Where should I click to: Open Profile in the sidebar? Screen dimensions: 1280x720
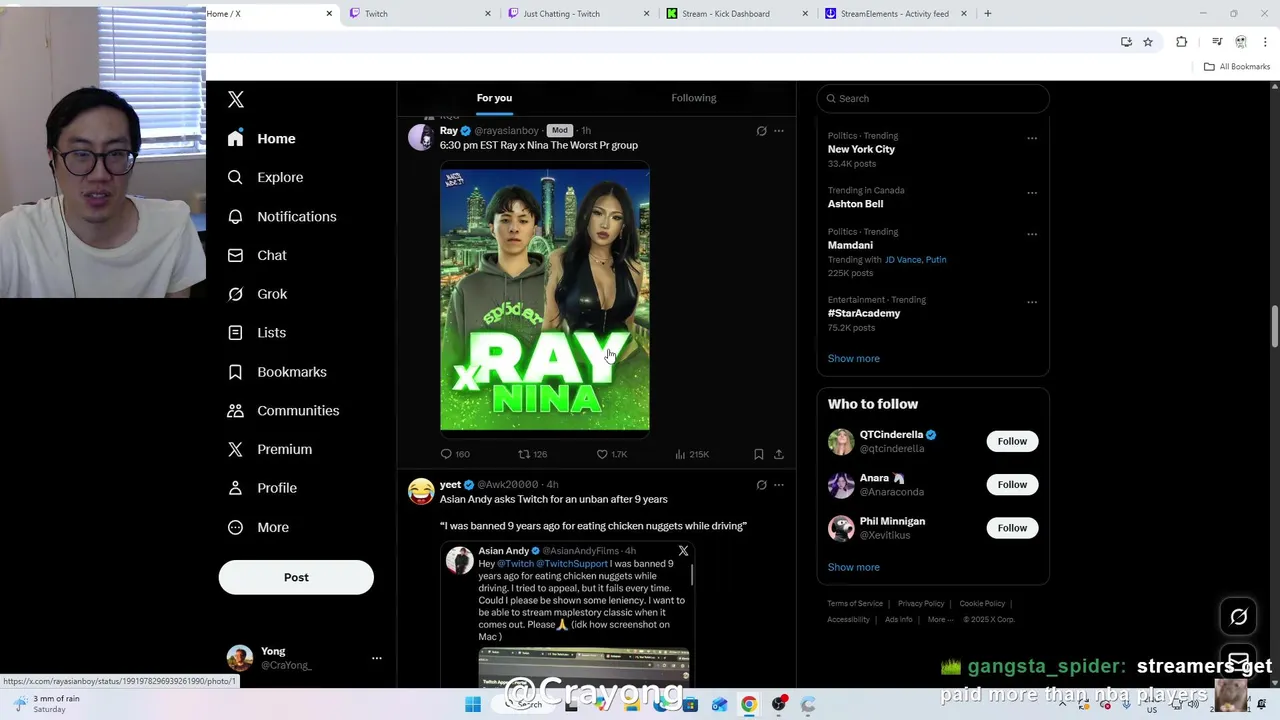coord(262,488)
